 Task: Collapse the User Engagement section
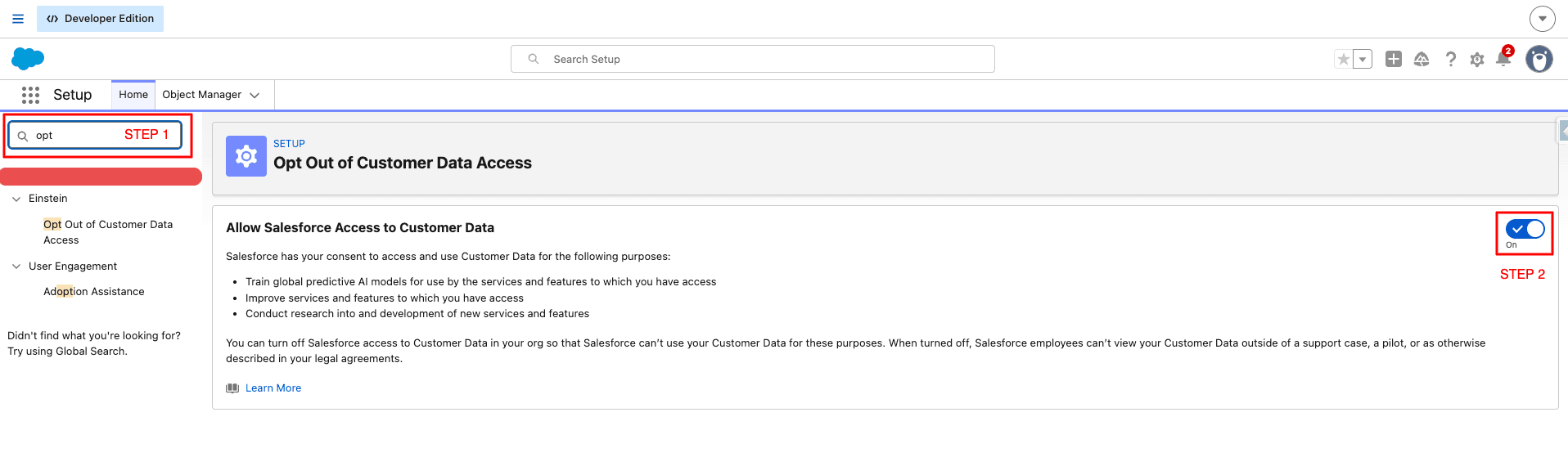pyautogui.click(x=16, y=267)
